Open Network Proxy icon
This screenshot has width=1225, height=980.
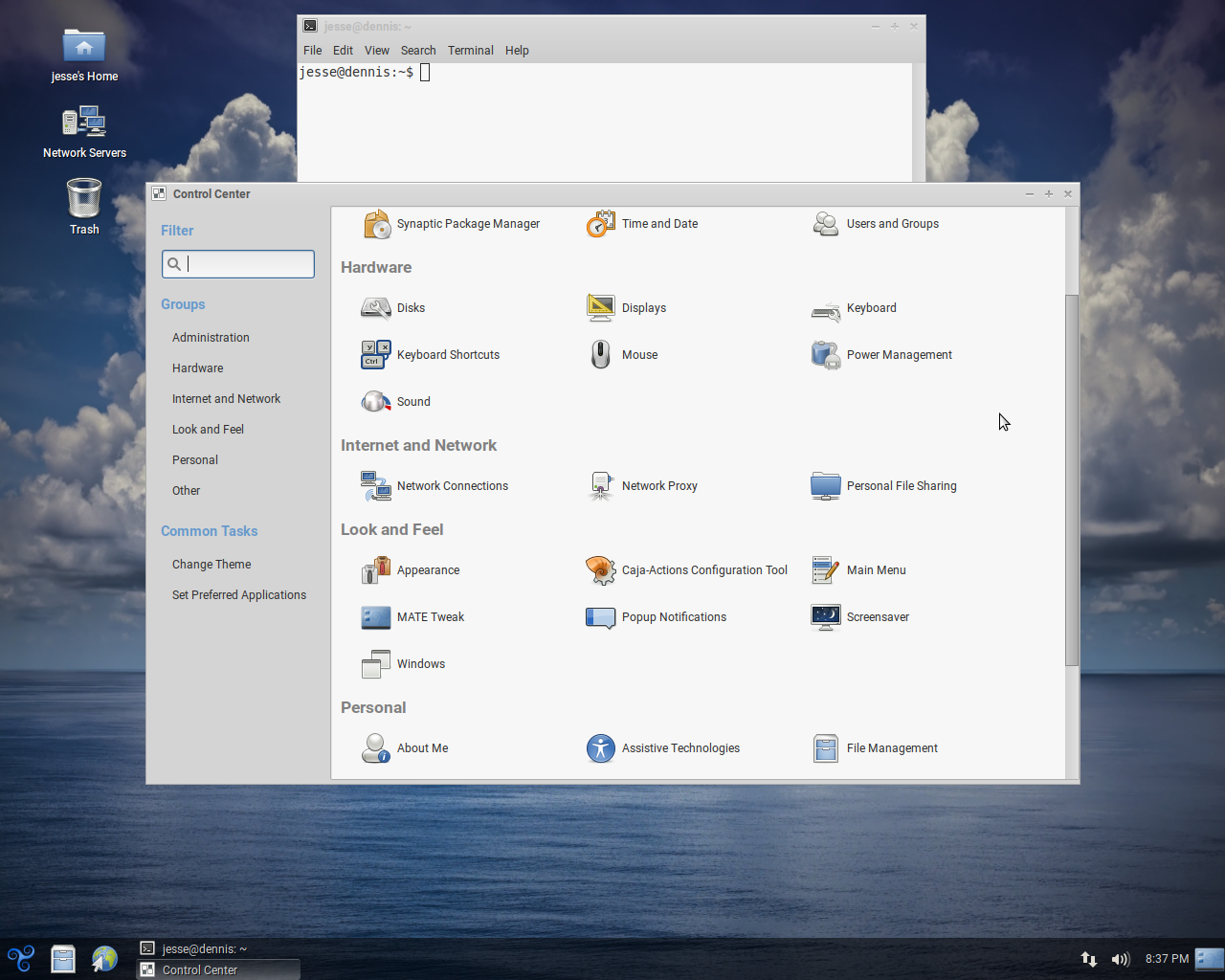[601, 486]
